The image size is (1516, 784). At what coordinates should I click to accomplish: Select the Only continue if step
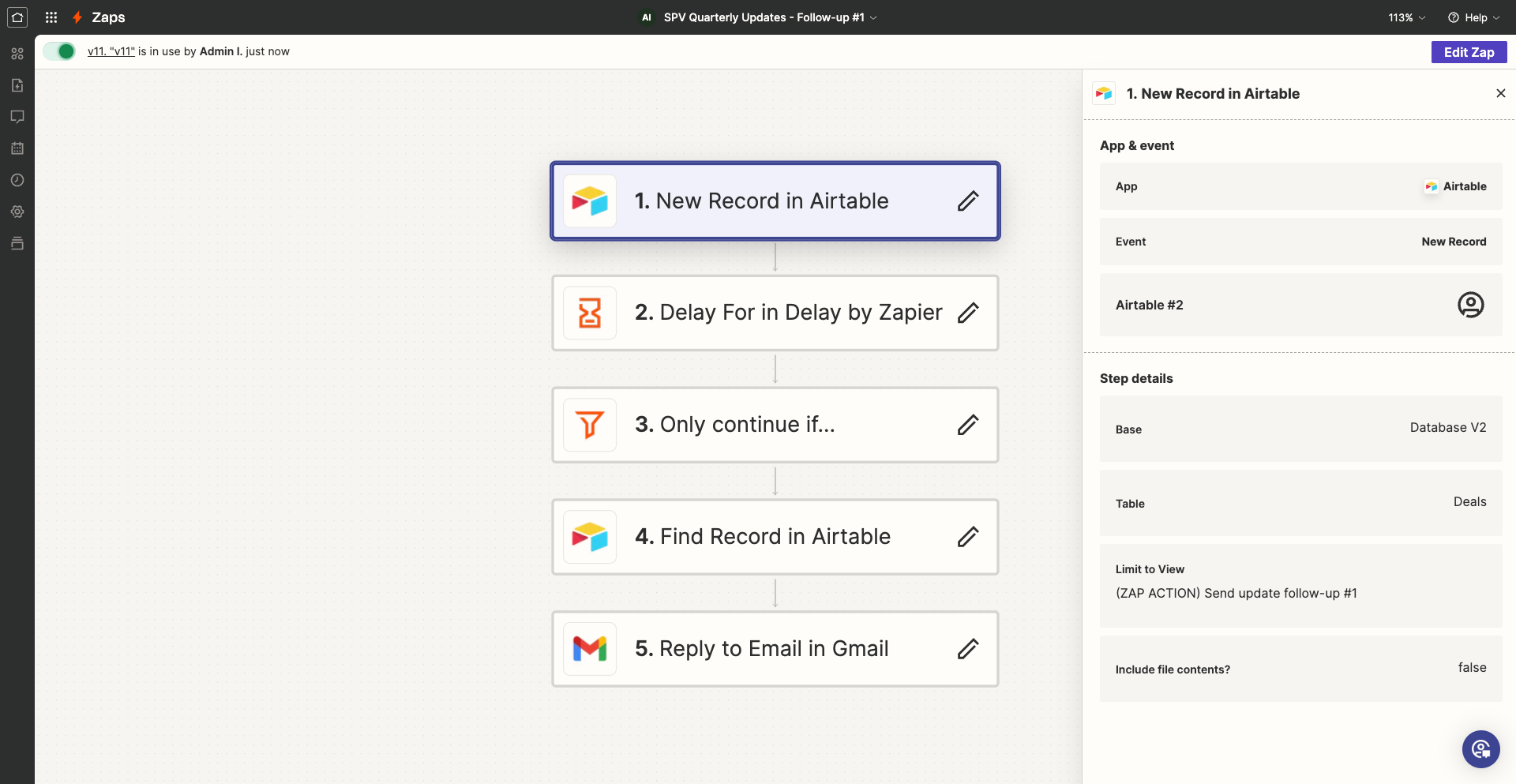tap(775, 425)
